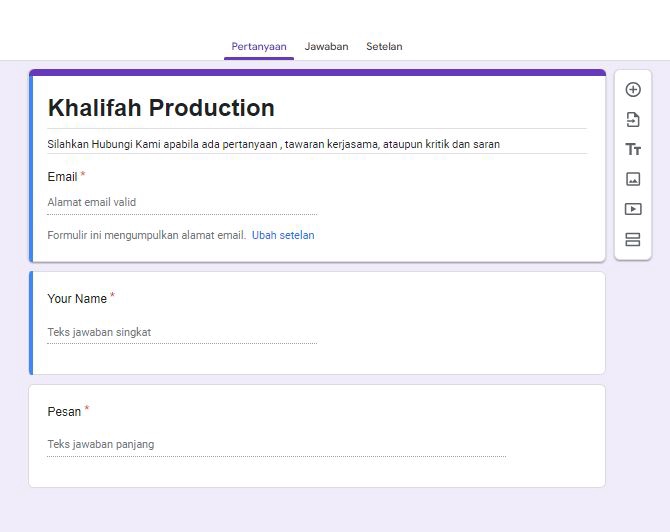Add a video to the form
Image resolution: width=670 pixels, height=532 pixels.
pos(633,209)
